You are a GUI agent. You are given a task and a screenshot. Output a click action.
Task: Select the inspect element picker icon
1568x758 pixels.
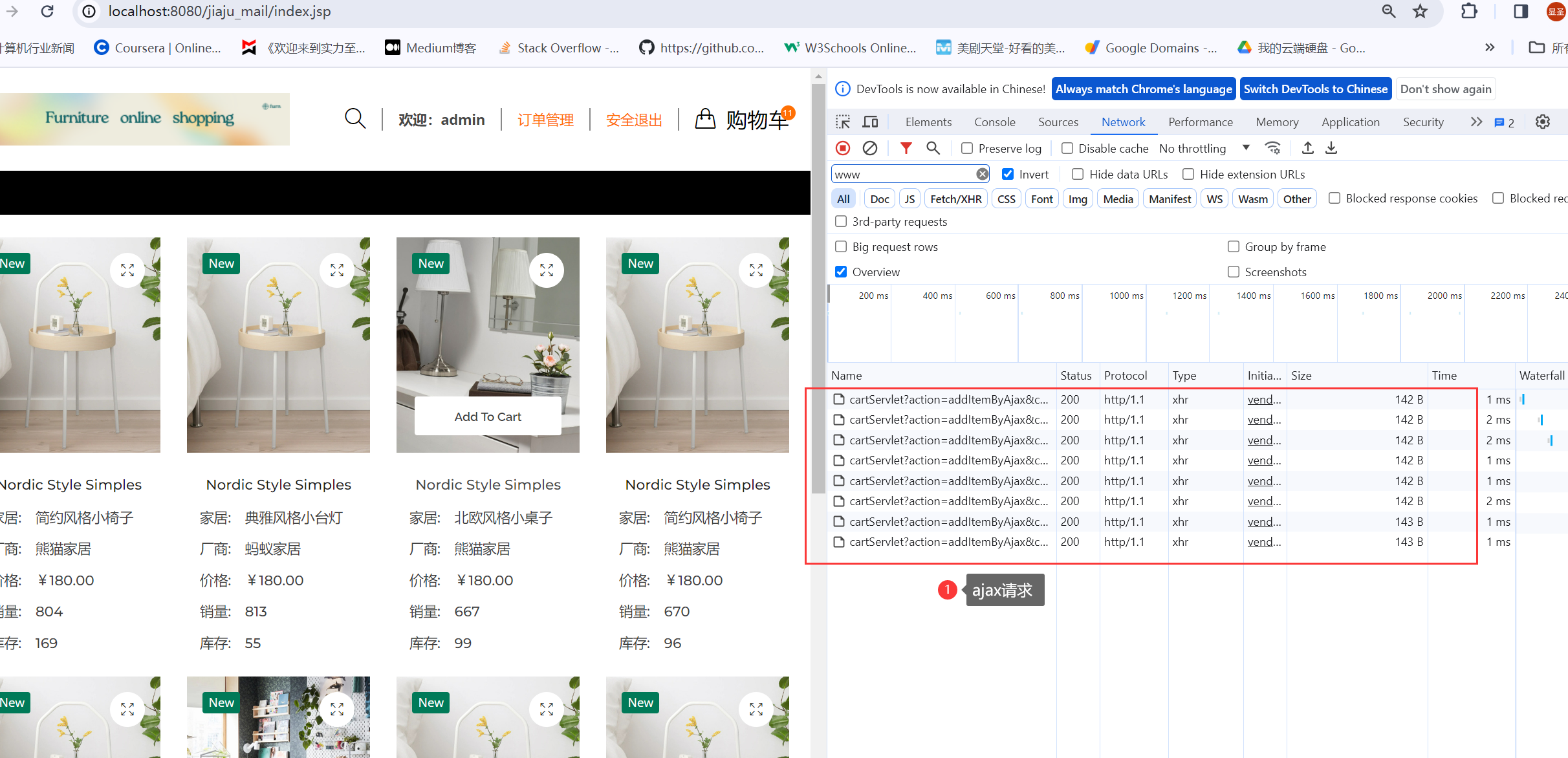coord(843,122)
